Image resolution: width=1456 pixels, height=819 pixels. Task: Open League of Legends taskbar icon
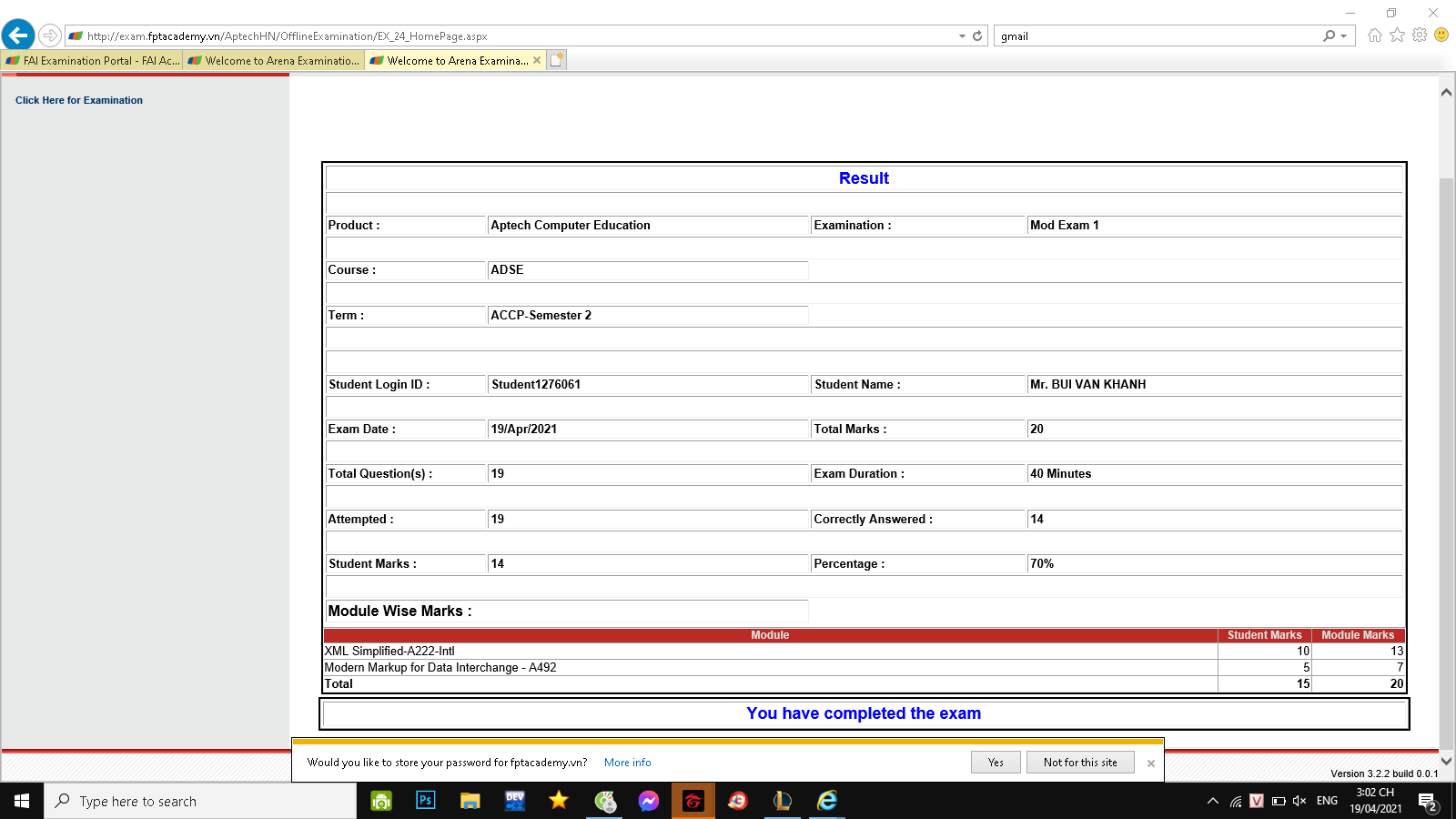[x=783, y=801]
